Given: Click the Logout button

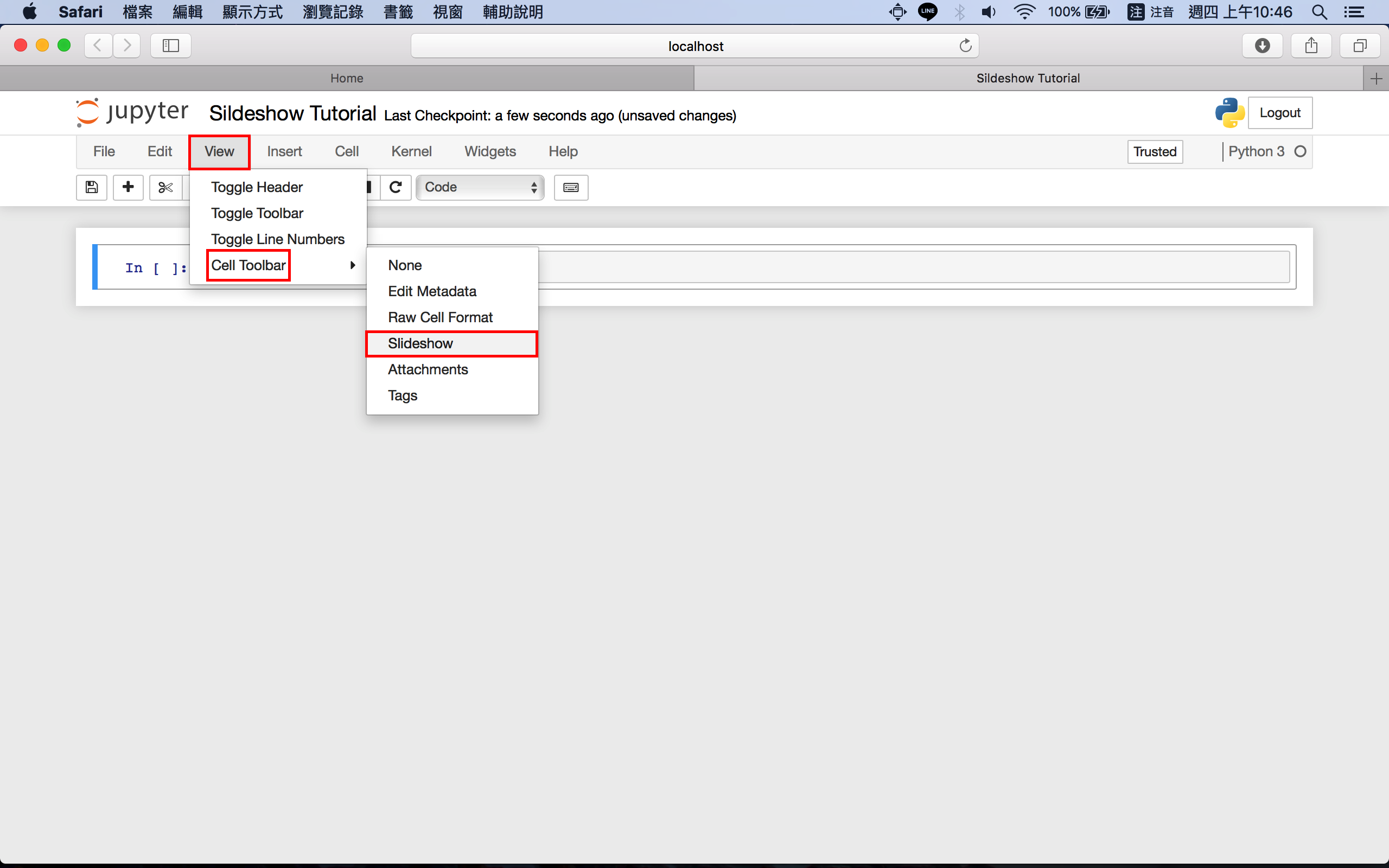Looking at the screenshot, I should 1279,113.
